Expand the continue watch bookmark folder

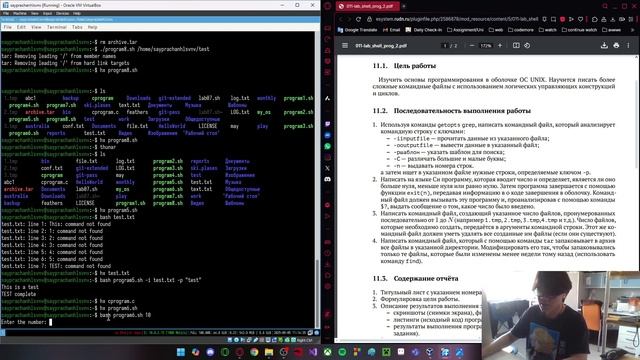coord(580,30)
